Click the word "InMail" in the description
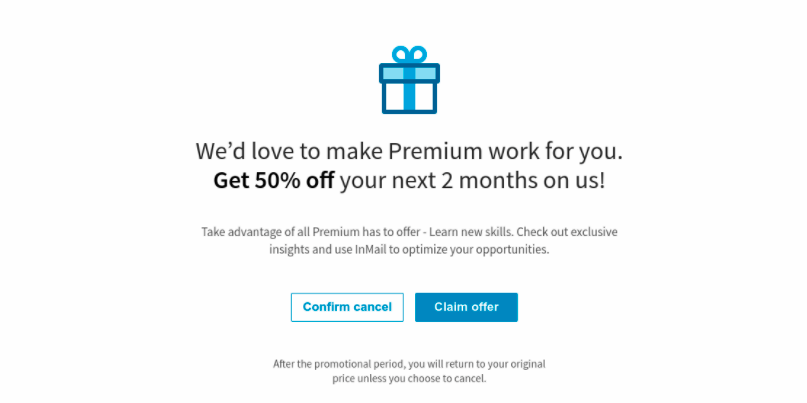This screenshot has height=403, width=807. pos(369,250)
